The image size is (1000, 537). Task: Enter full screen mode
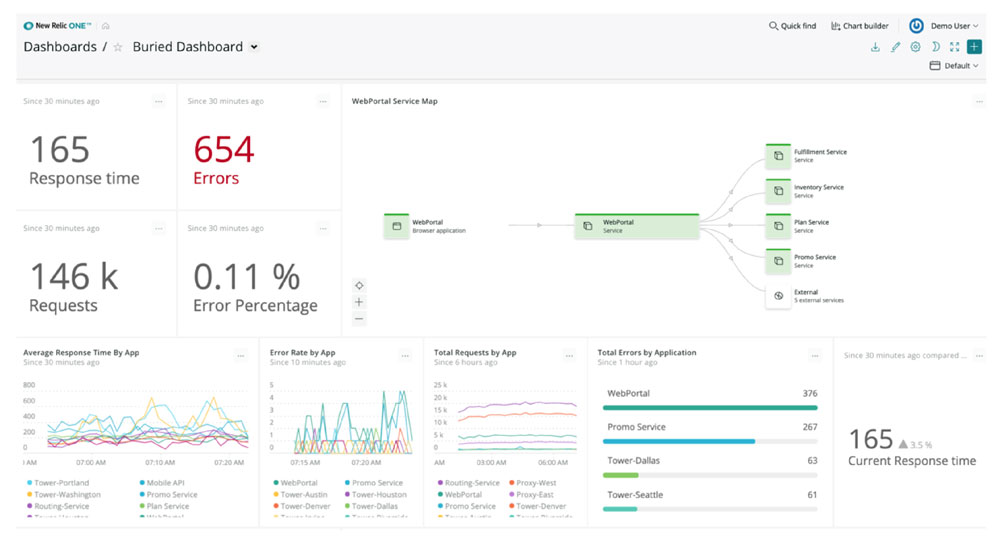[955, 47]
